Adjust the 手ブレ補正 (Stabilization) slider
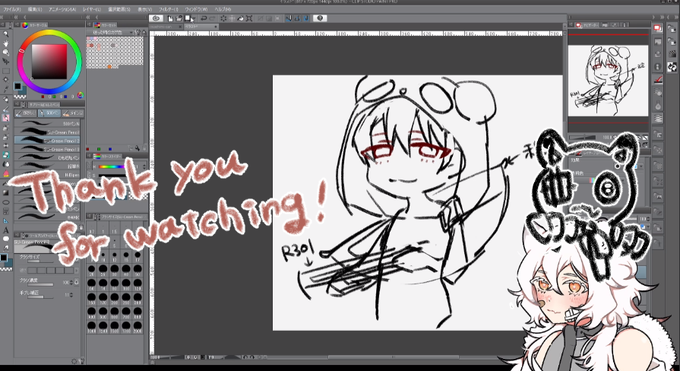The image size is (680, 371). click(41, 298)
